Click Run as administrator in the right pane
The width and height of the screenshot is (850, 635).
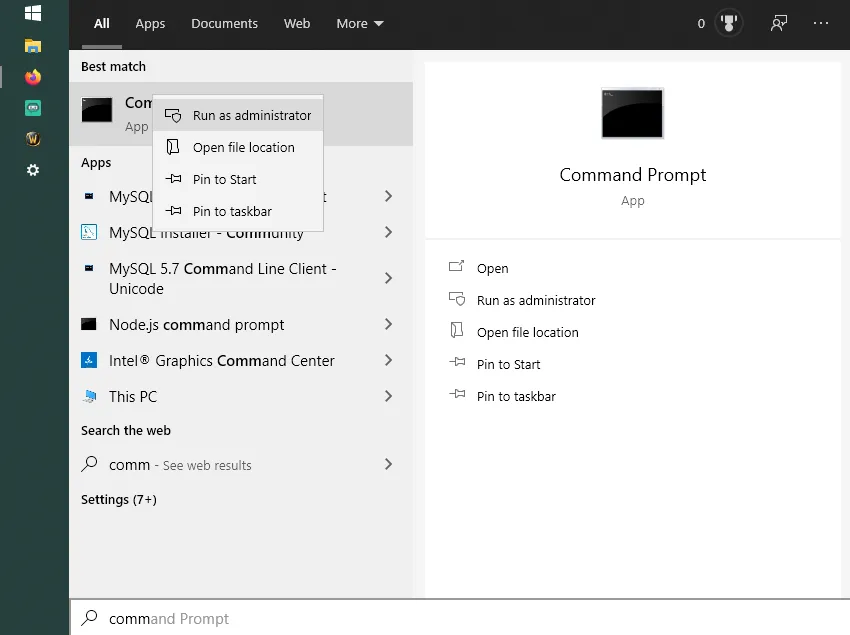pyautogui.click(x=536, y=300)
